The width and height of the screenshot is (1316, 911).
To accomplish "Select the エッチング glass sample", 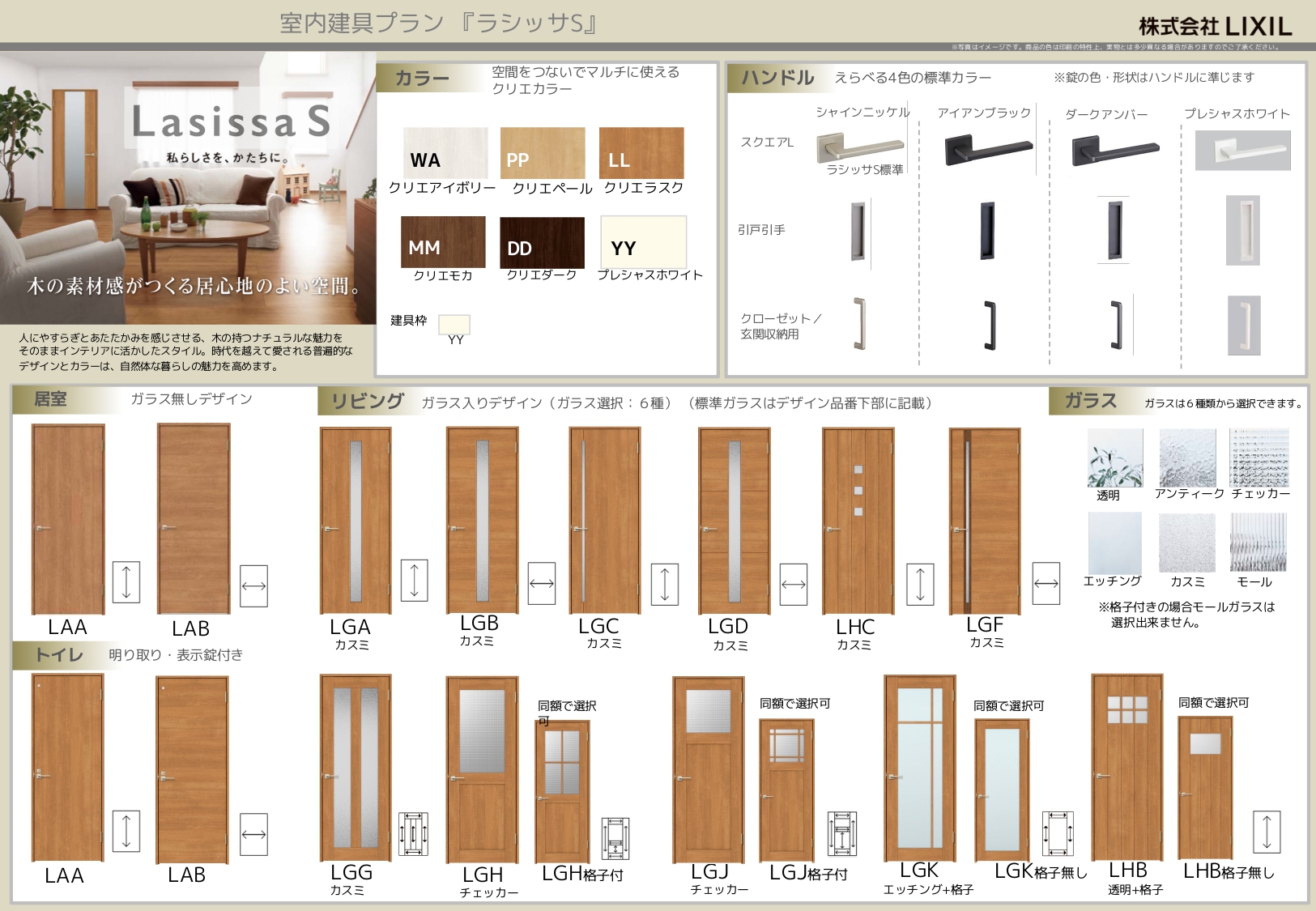I will (1115, 543).
